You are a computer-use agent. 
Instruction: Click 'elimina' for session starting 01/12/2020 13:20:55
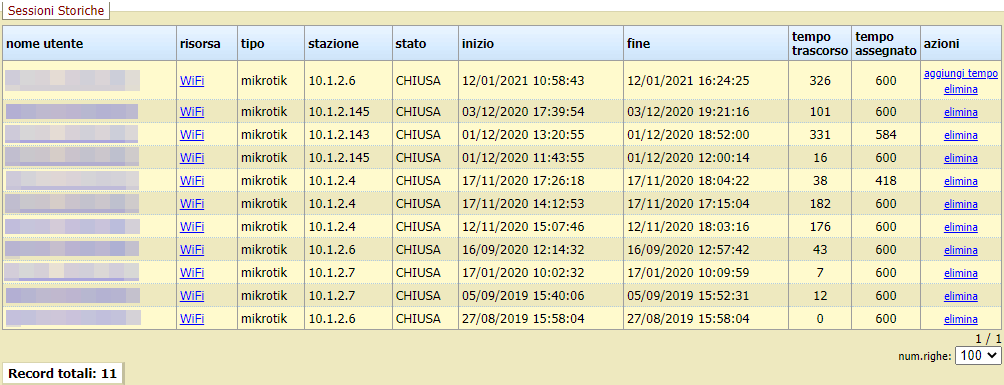(960, 135)
